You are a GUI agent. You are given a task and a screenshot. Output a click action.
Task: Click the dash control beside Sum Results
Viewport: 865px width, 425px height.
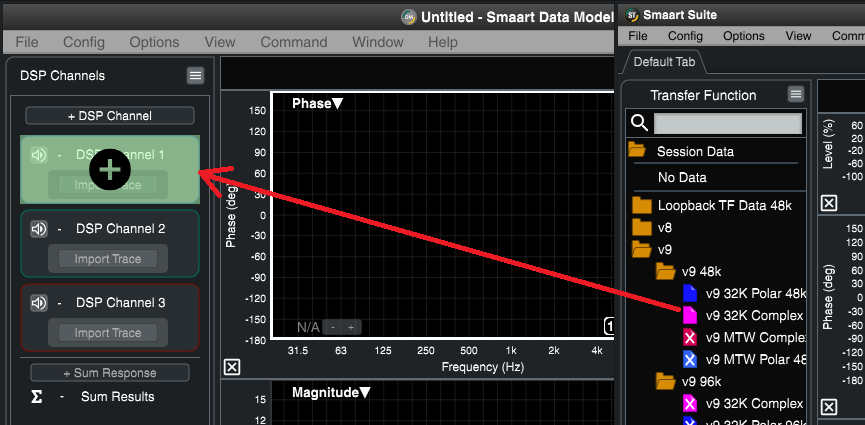[x=62, y=397]
